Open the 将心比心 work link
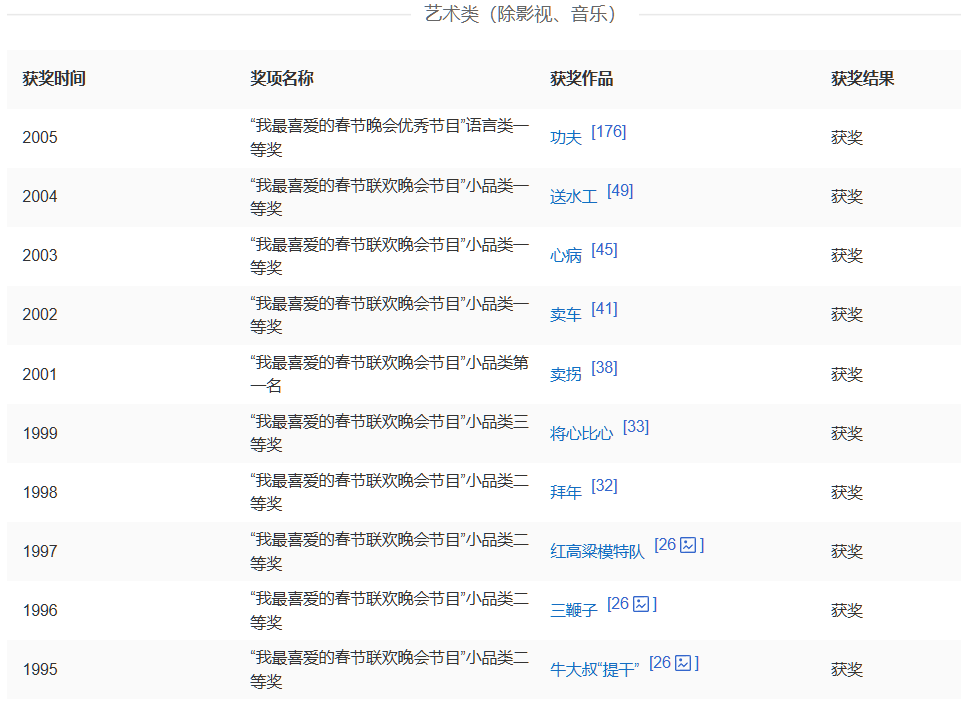This screenshot has height=711, width=961. click(581, 433)
